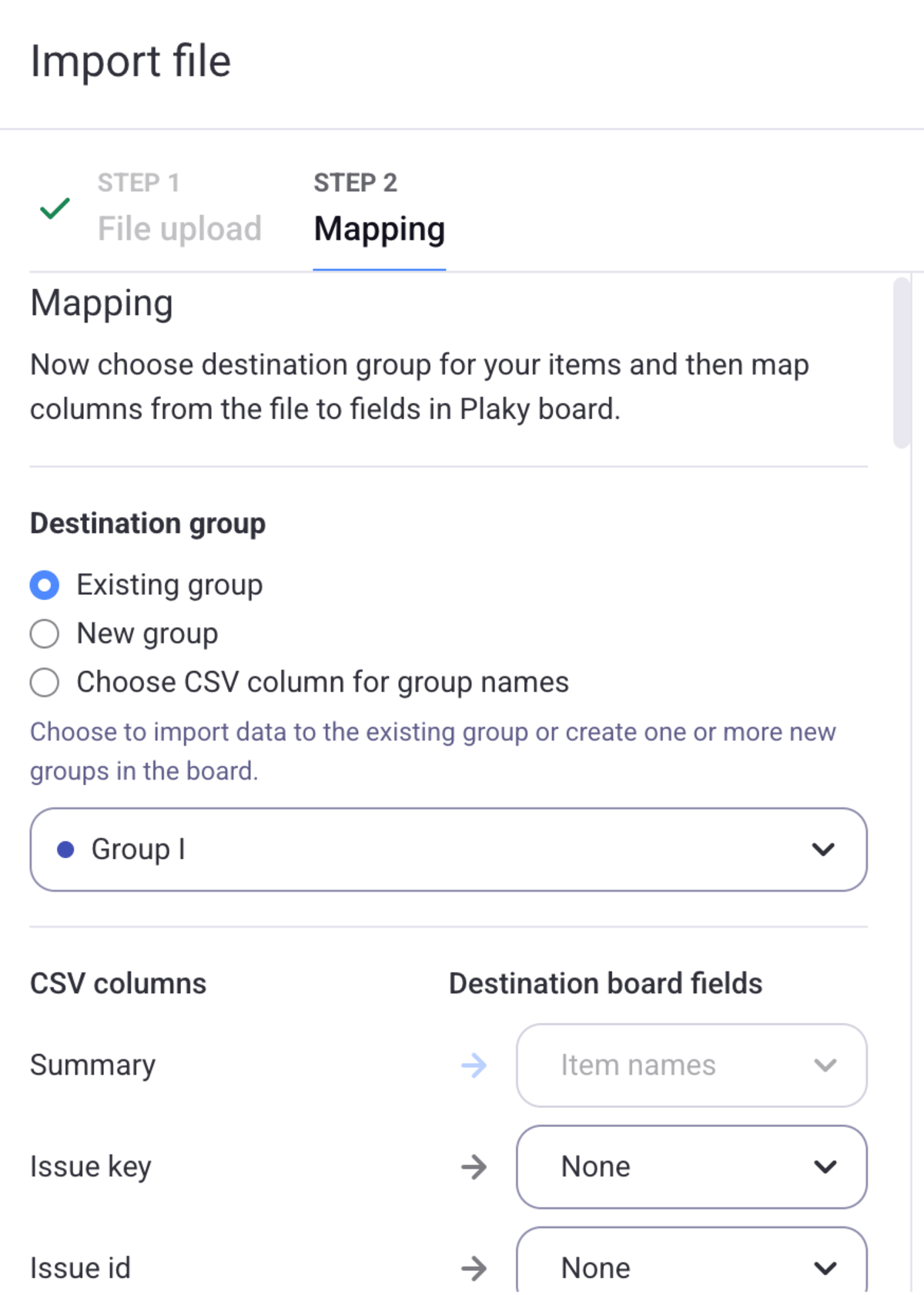Select Choose CSV column for group names
Screen dimensions: 924x1295
pyautogui.click(x=45, y=682)
